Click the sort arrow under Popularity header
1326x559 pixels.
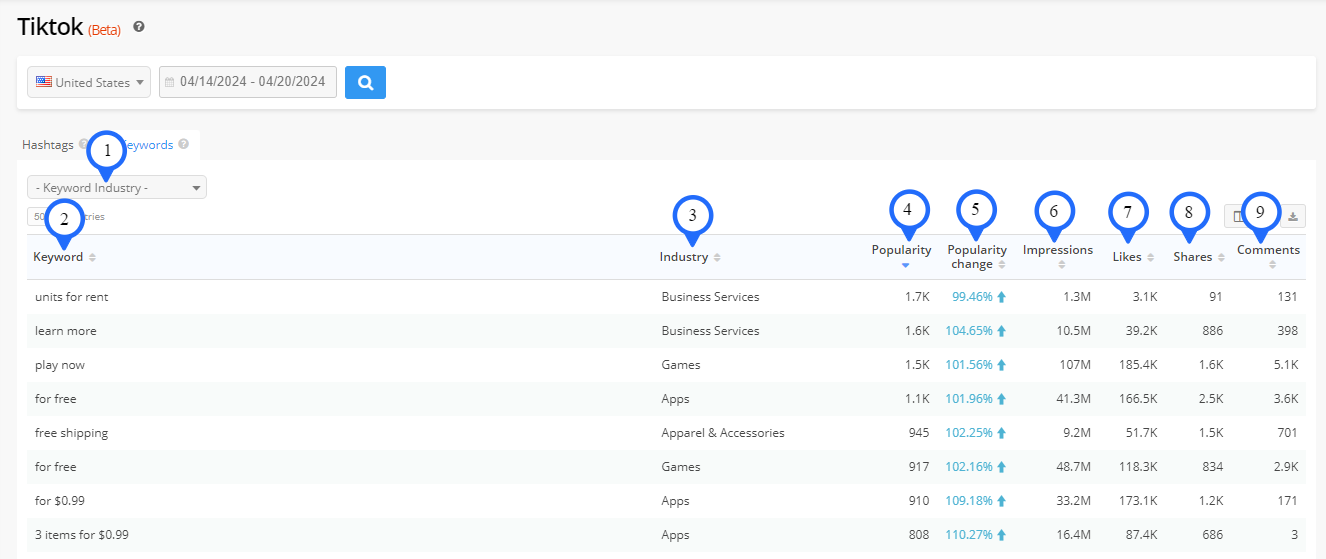905,265
